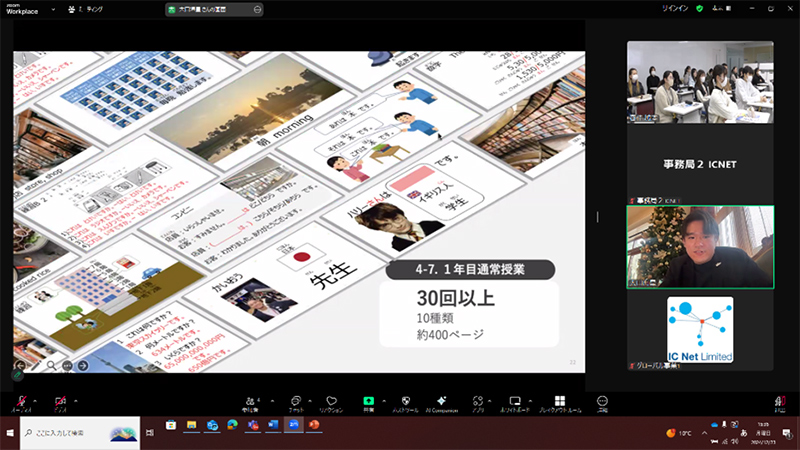Click the taskbar clock and date
The width and height of the screenshot is (800, 450).
[x=763, y=433]
